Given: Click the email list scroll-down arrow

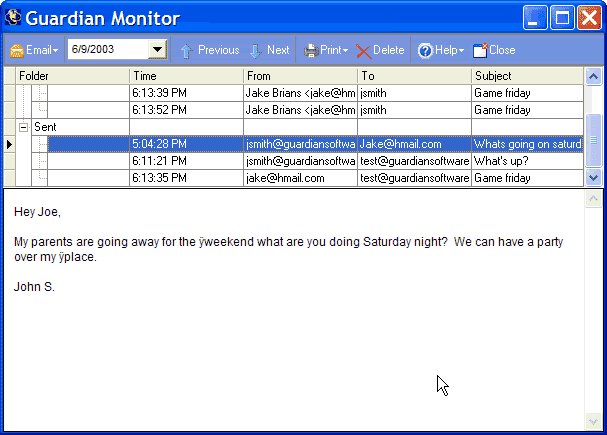Looking at the screenshot, I should coord(593,178).
